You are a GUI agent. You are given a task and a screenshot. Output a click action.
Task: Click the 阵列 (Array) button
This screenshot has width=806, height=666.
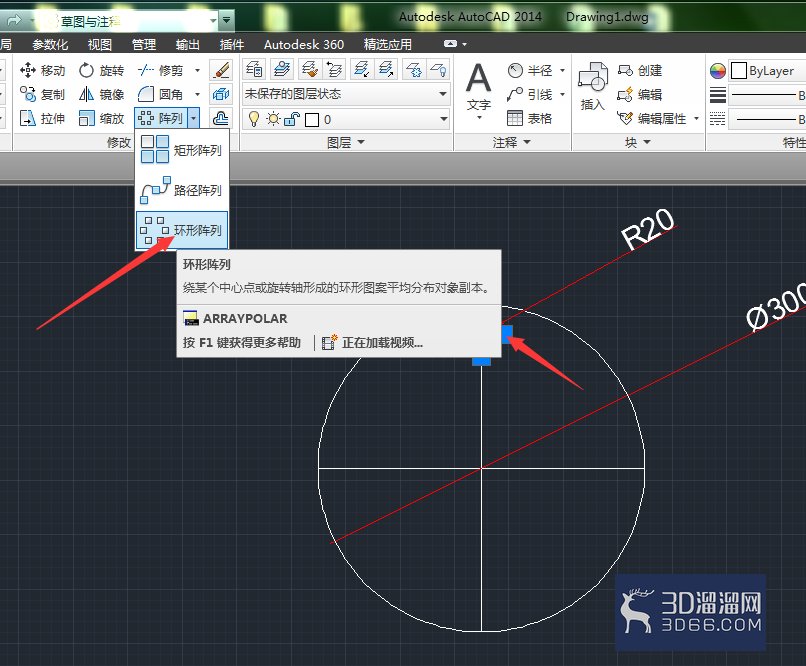(x=161, y=118)
